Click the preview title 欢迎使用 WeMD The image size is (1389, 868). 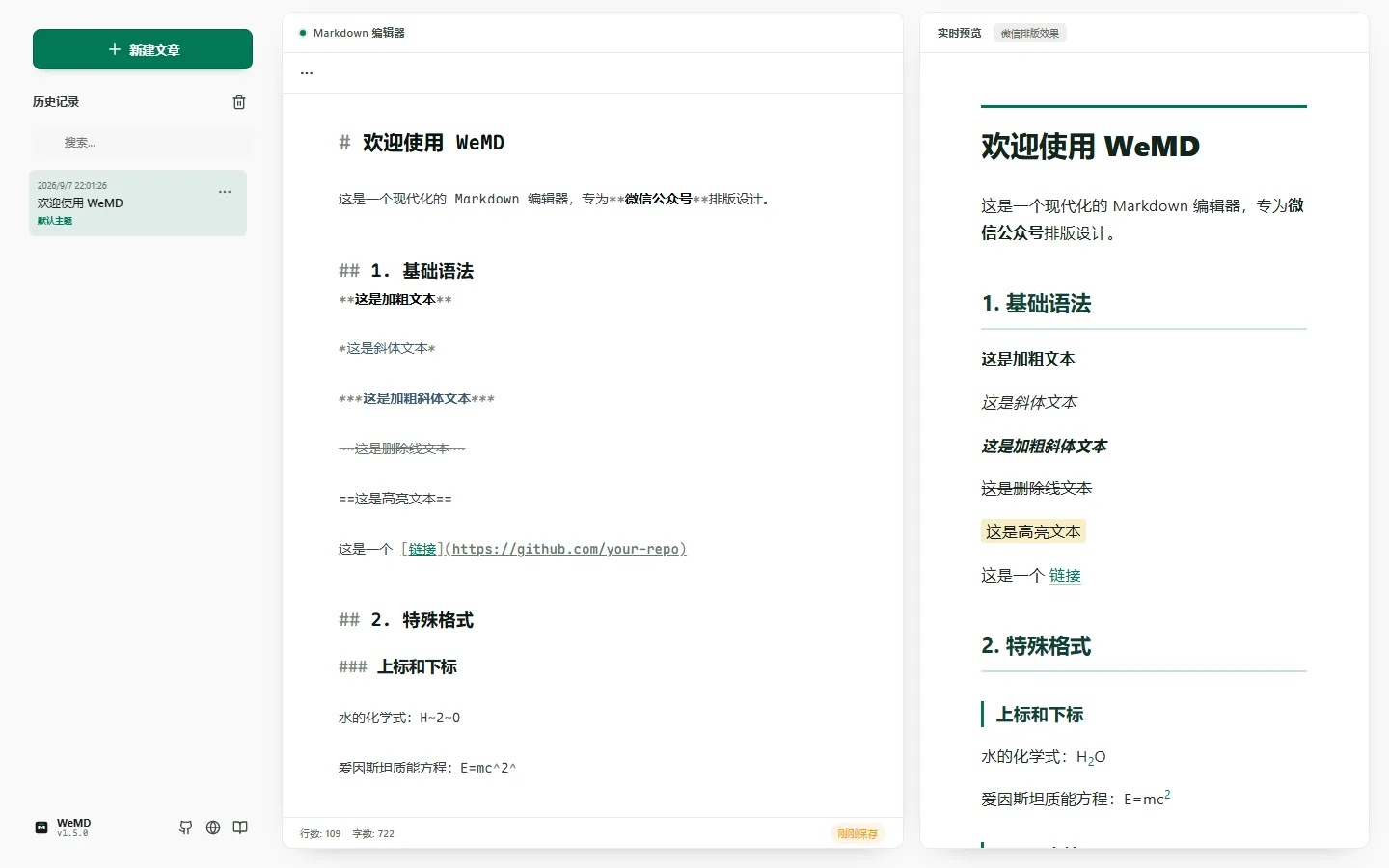[x=1090, y=147]
